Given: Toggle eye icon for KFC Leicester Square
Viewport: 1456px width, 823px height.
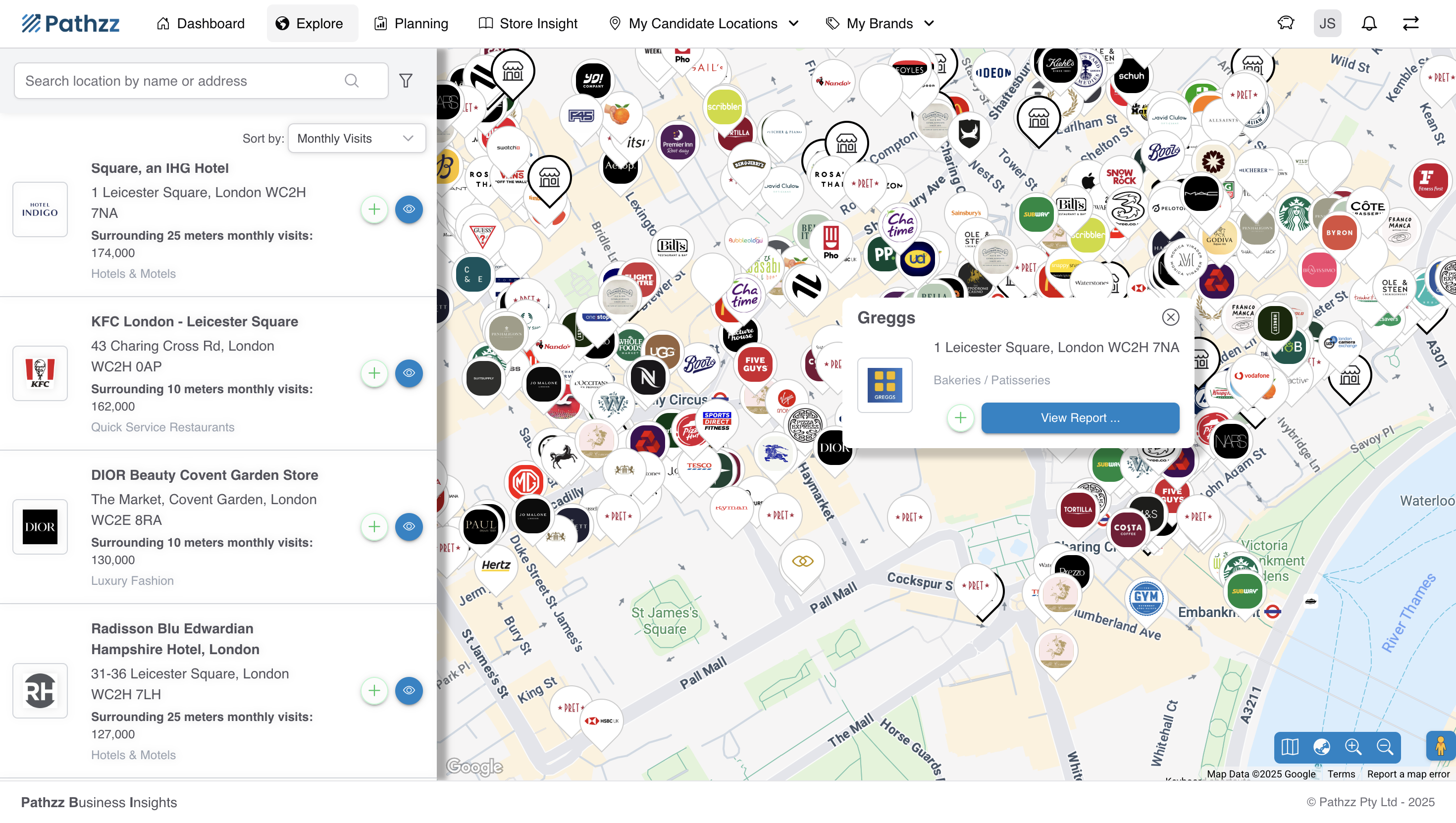Looking at the screenshot, I should tap(409, 373).
